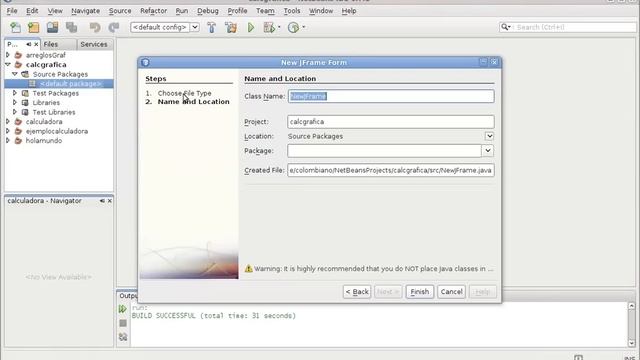Click Output panel scrollbar down arrow
The height and width of the screenshot is (360, 640).
point(631,343)
